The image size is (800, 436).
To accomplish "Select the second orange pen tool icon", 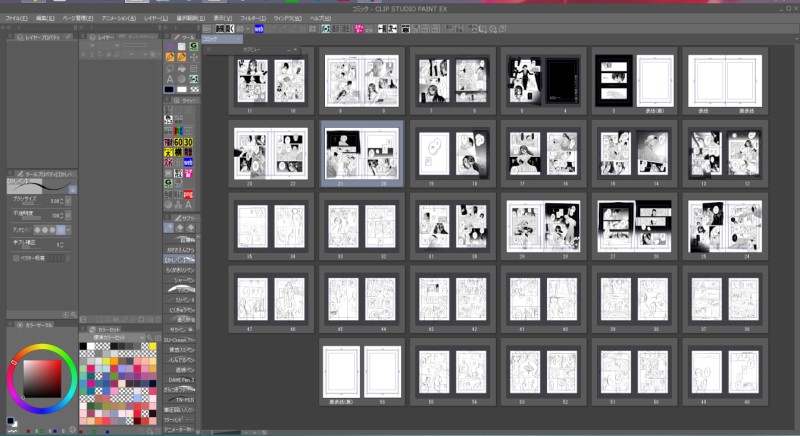I will point(182,57).
